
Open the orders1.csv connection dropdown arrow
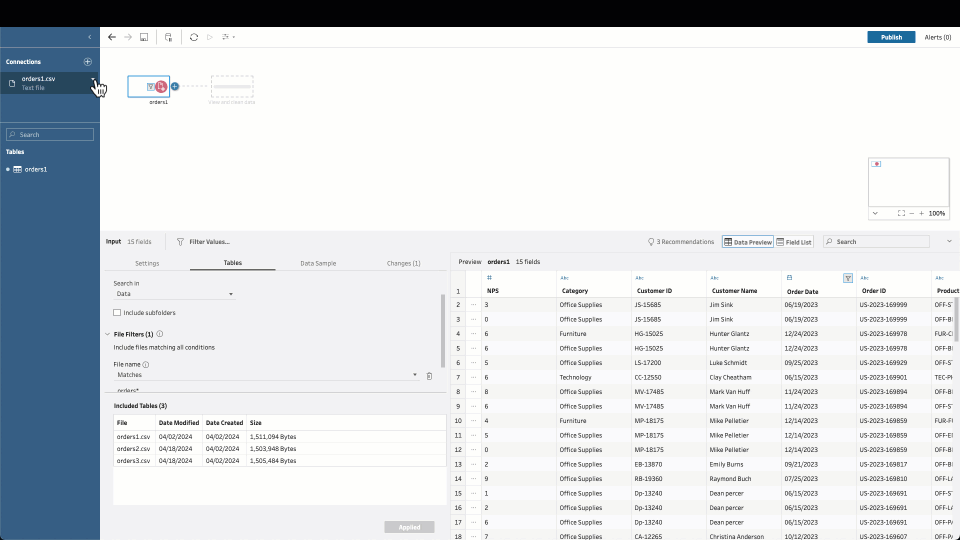94,80
